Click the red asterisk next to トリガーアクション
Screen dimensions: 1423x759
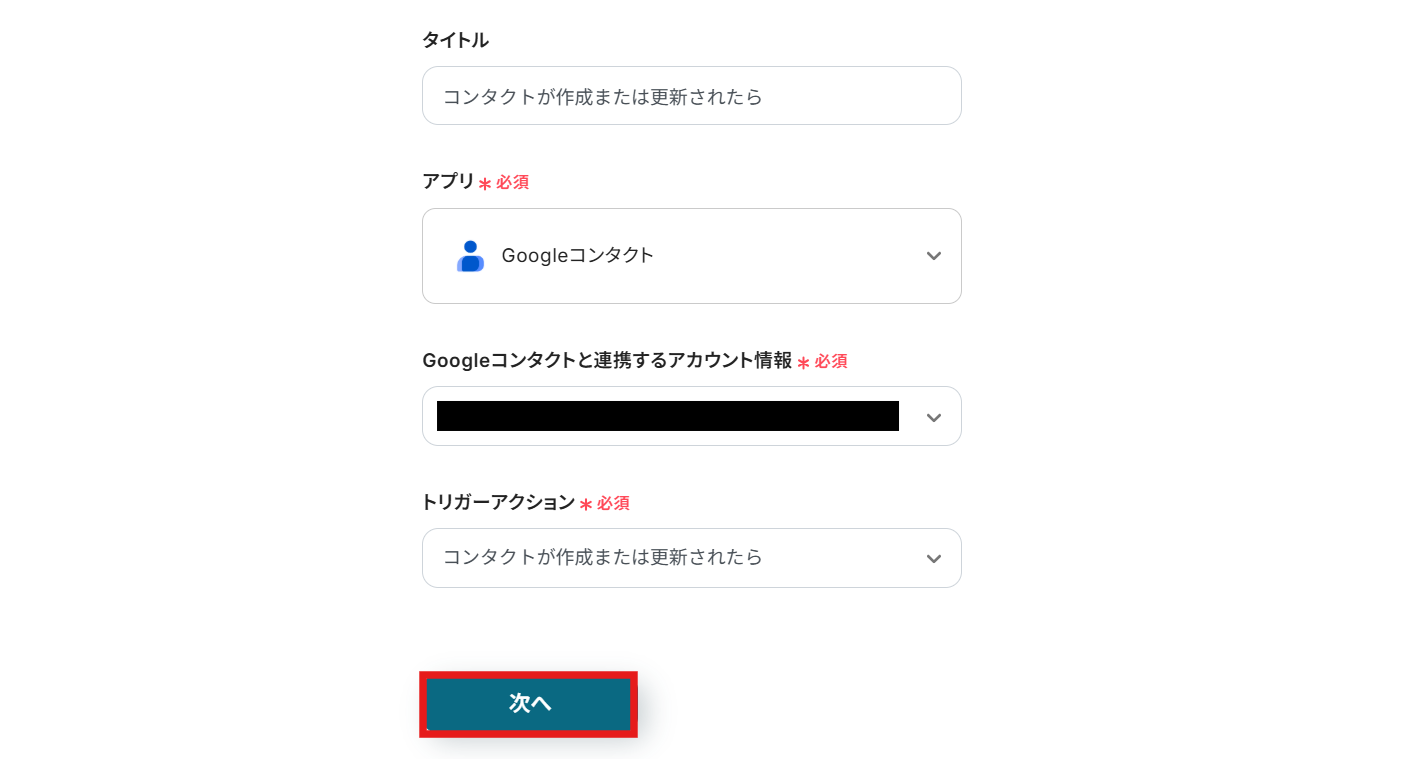click(586, 505)
